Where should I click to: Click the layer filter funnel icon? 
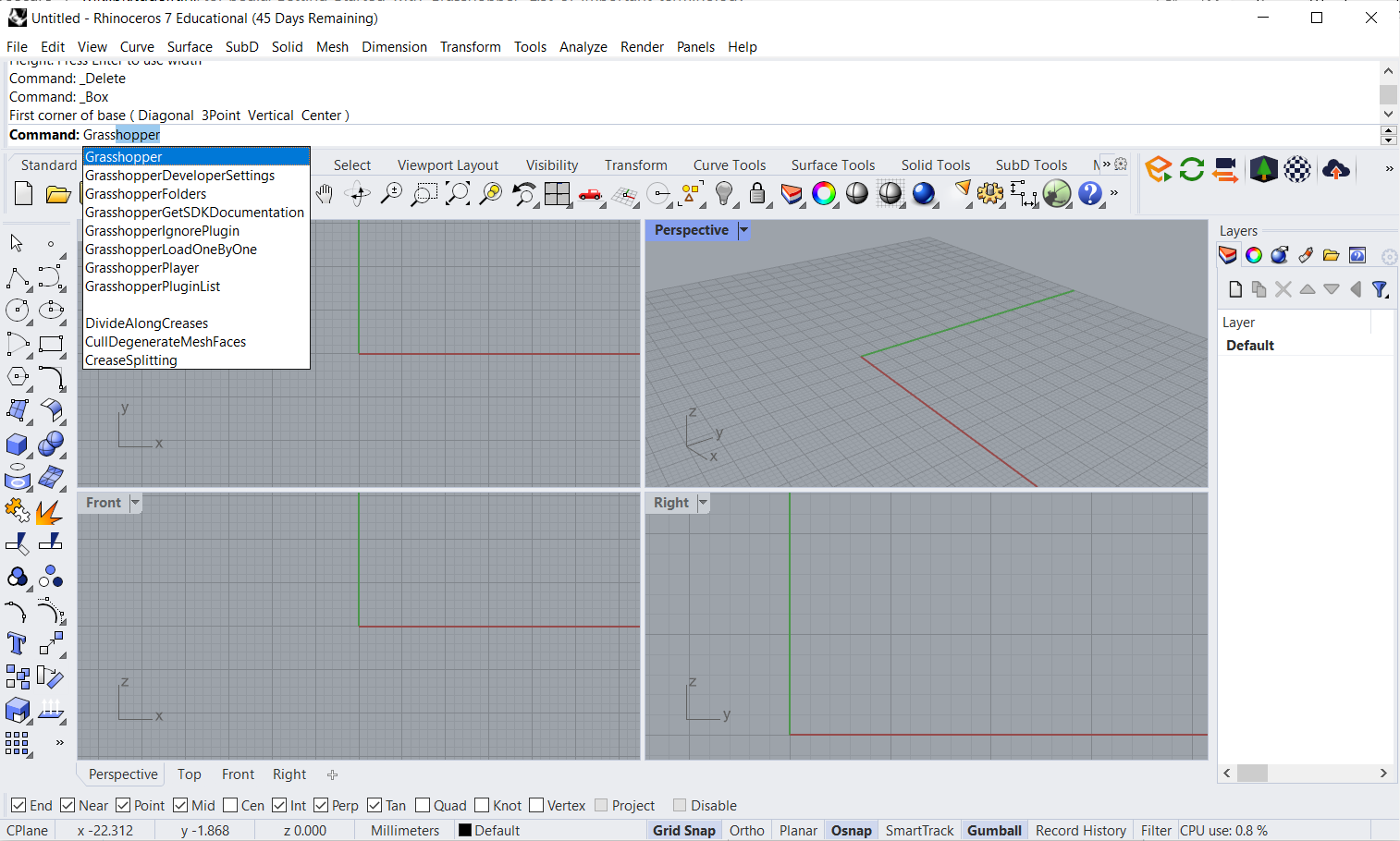pyautogui.click(x=1380, y=290)
